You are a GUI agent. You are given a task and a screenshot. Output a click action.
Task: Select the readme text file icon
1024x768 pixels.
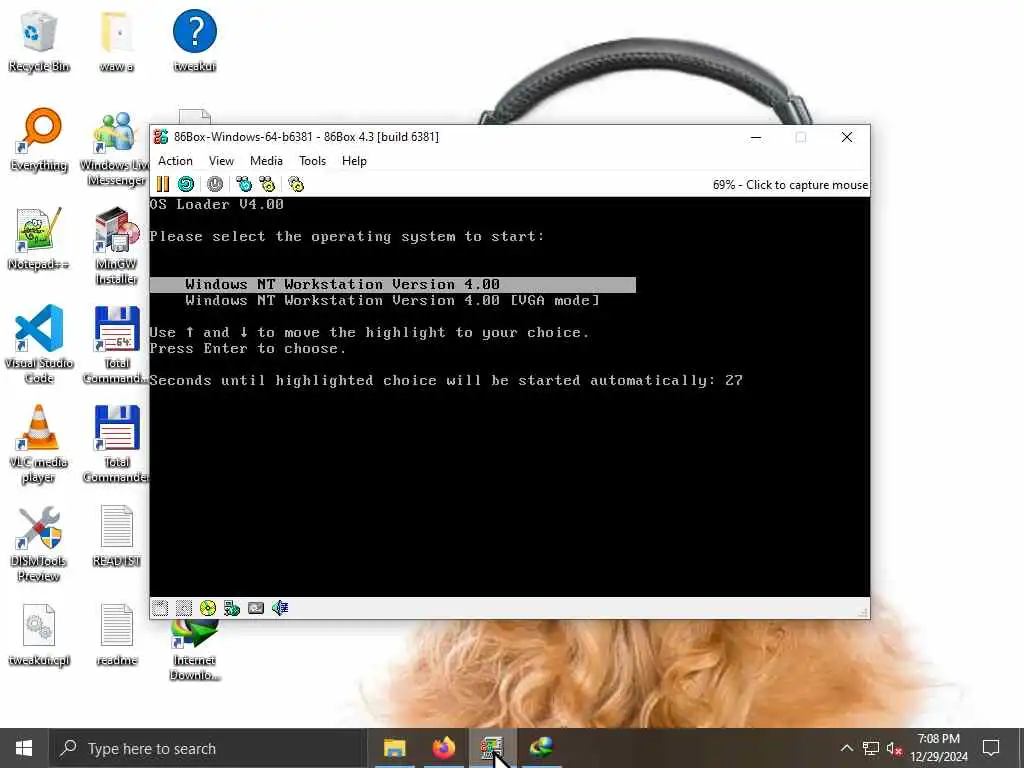pyautogui.click(x=116, y=635)
